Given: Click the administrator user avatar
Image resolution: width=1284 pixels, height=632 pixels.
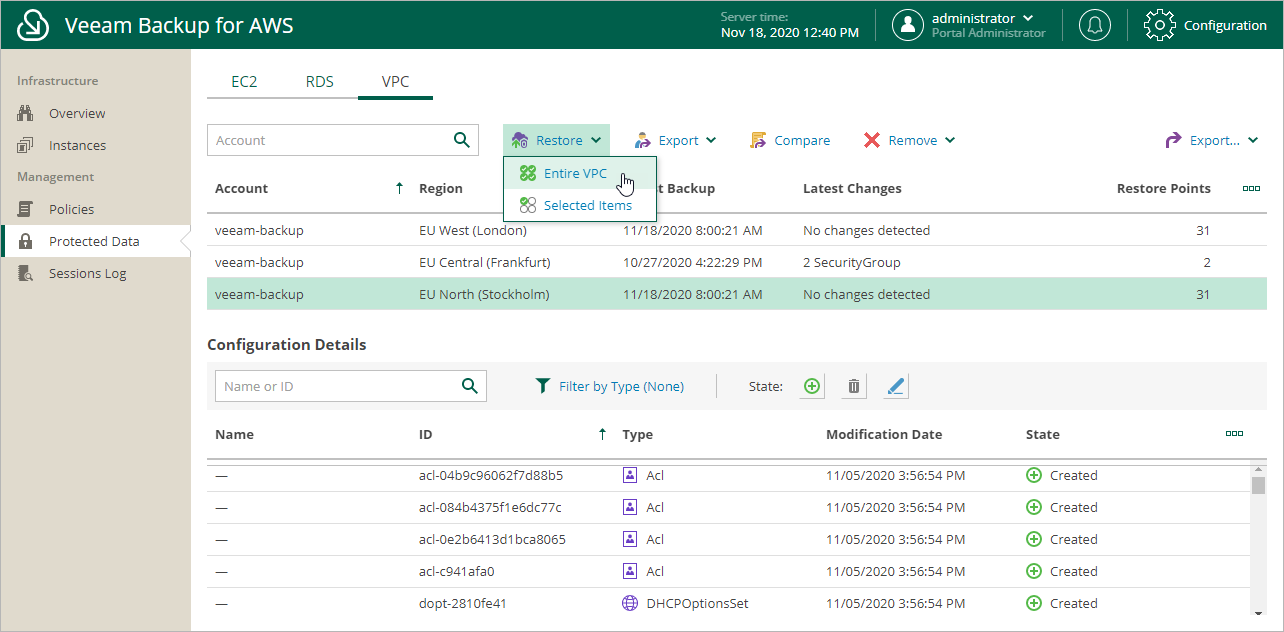Looking at the screenshot, I should pos(907,25).
